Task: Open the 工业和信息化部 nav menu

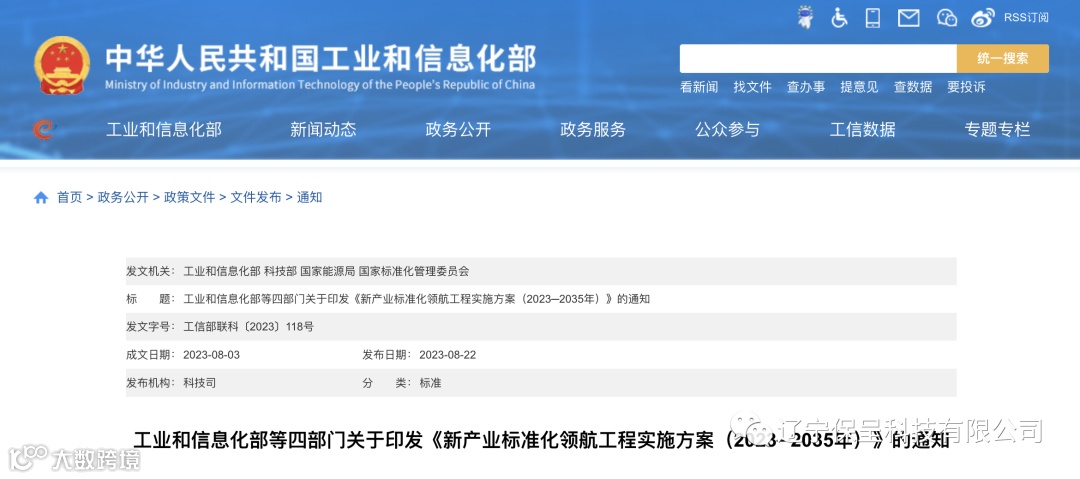Action: [164, 129]
